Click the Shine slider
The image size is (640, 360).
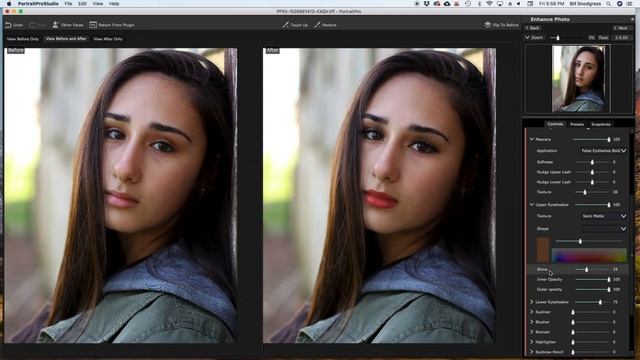tap(593, 269)
